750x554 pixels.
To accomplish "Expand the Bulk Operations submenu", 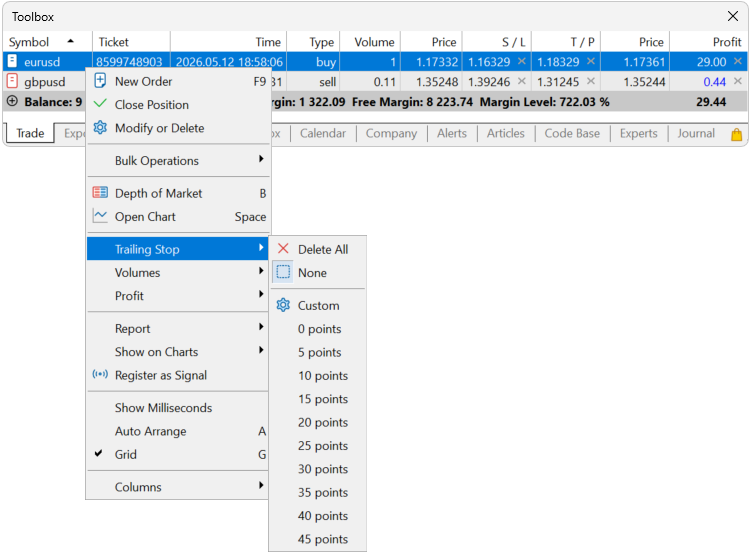I will click(177, 160).
